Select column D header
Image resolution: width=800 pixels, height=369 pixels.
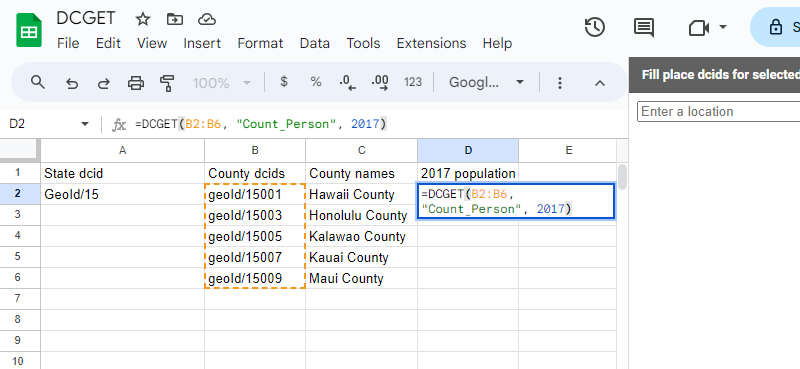(x=468, y=150)
